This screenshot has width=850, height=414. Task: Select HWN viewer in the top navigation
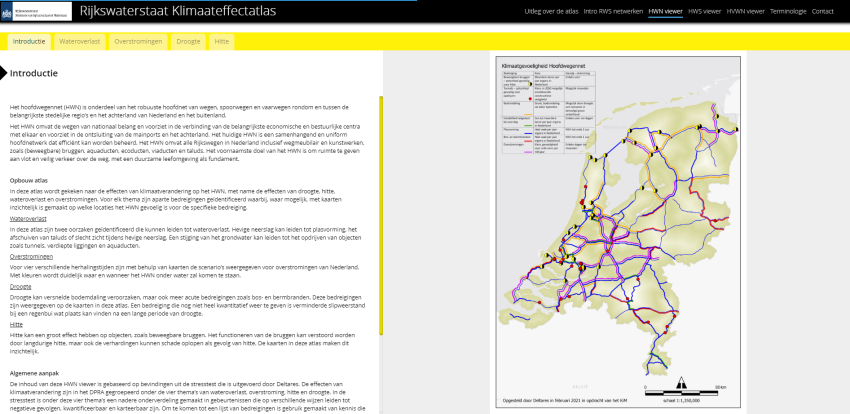(x=666, y=11)
